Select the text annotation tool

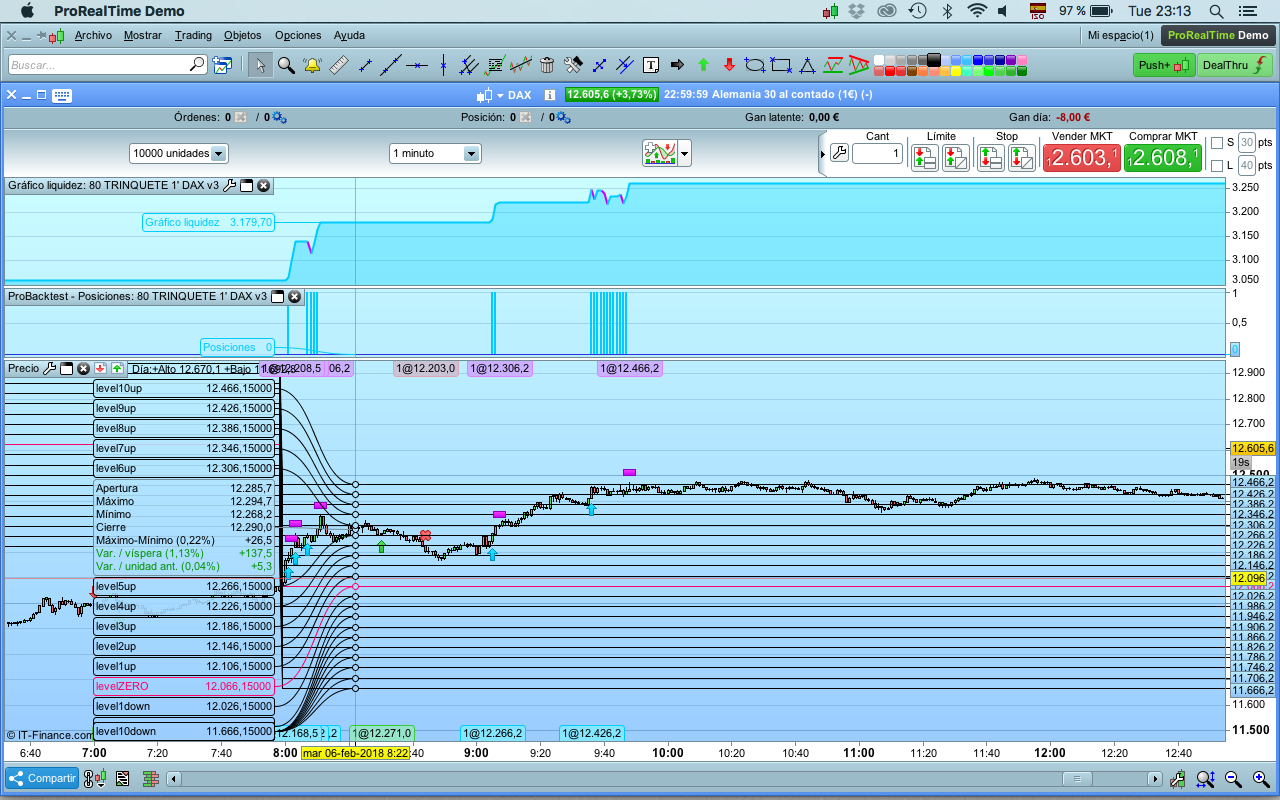(x=651, y=65)
